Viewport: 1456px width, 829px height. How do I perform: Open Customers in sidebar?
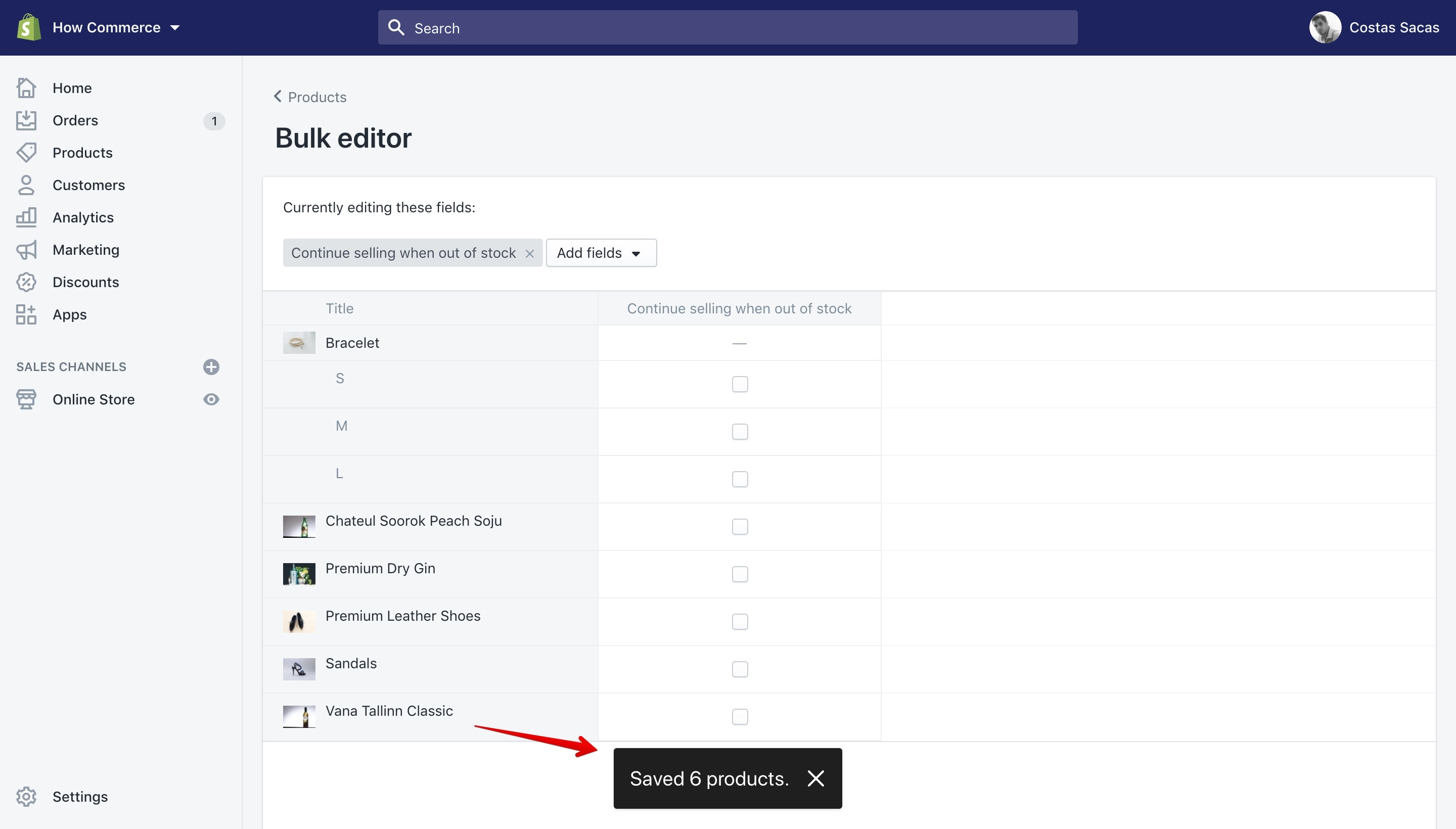[89, 186]
